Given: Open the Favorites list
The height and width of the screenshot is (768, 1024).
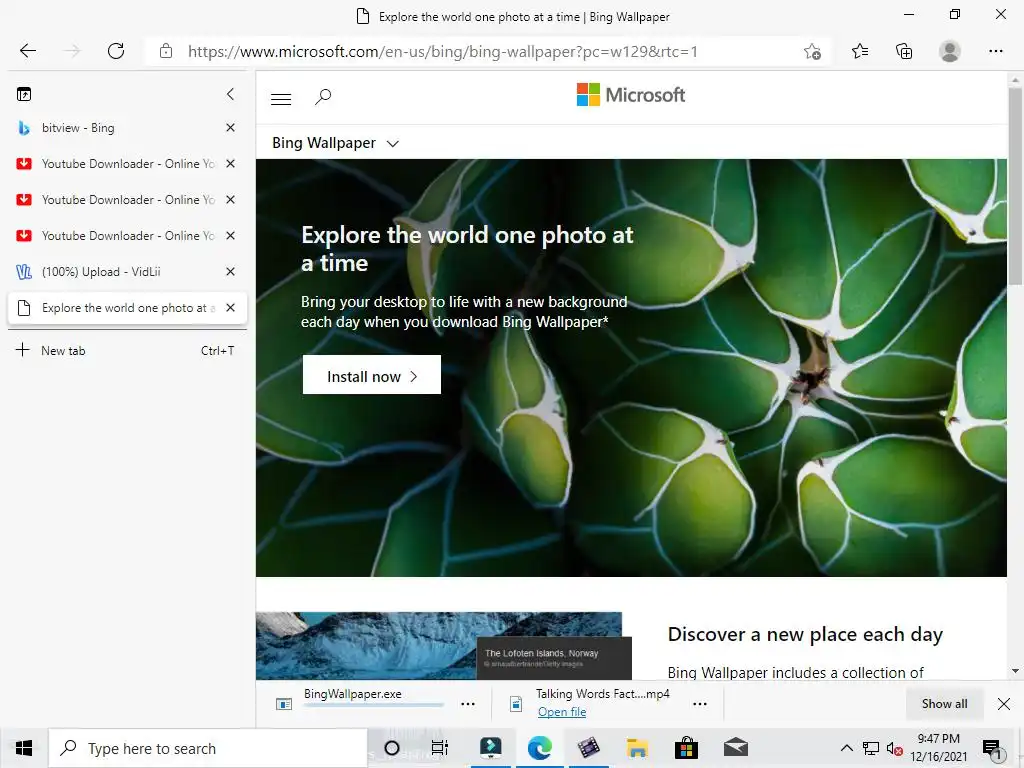Looking at the screenshot, I should (860, 51).
